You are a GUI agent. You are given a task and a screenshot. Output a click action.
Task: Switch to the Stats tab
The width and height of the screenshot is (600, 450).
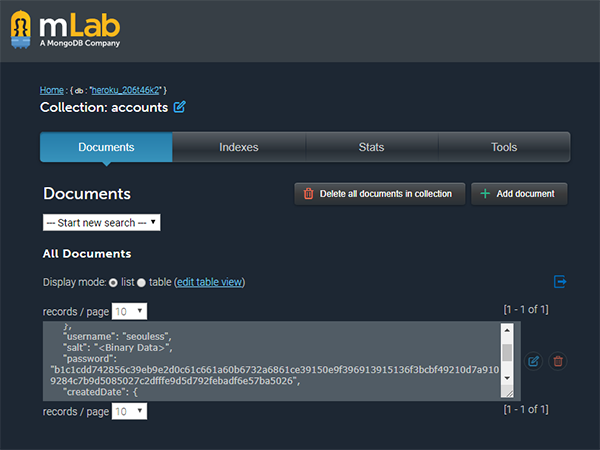[x=372, y=147]
